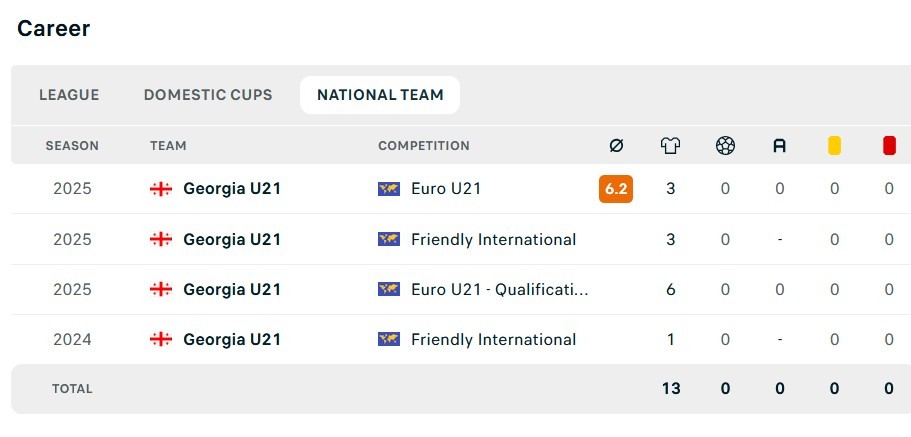Select the National Team tab
Viewport: 911px width, 437px height.
[380, 95]
